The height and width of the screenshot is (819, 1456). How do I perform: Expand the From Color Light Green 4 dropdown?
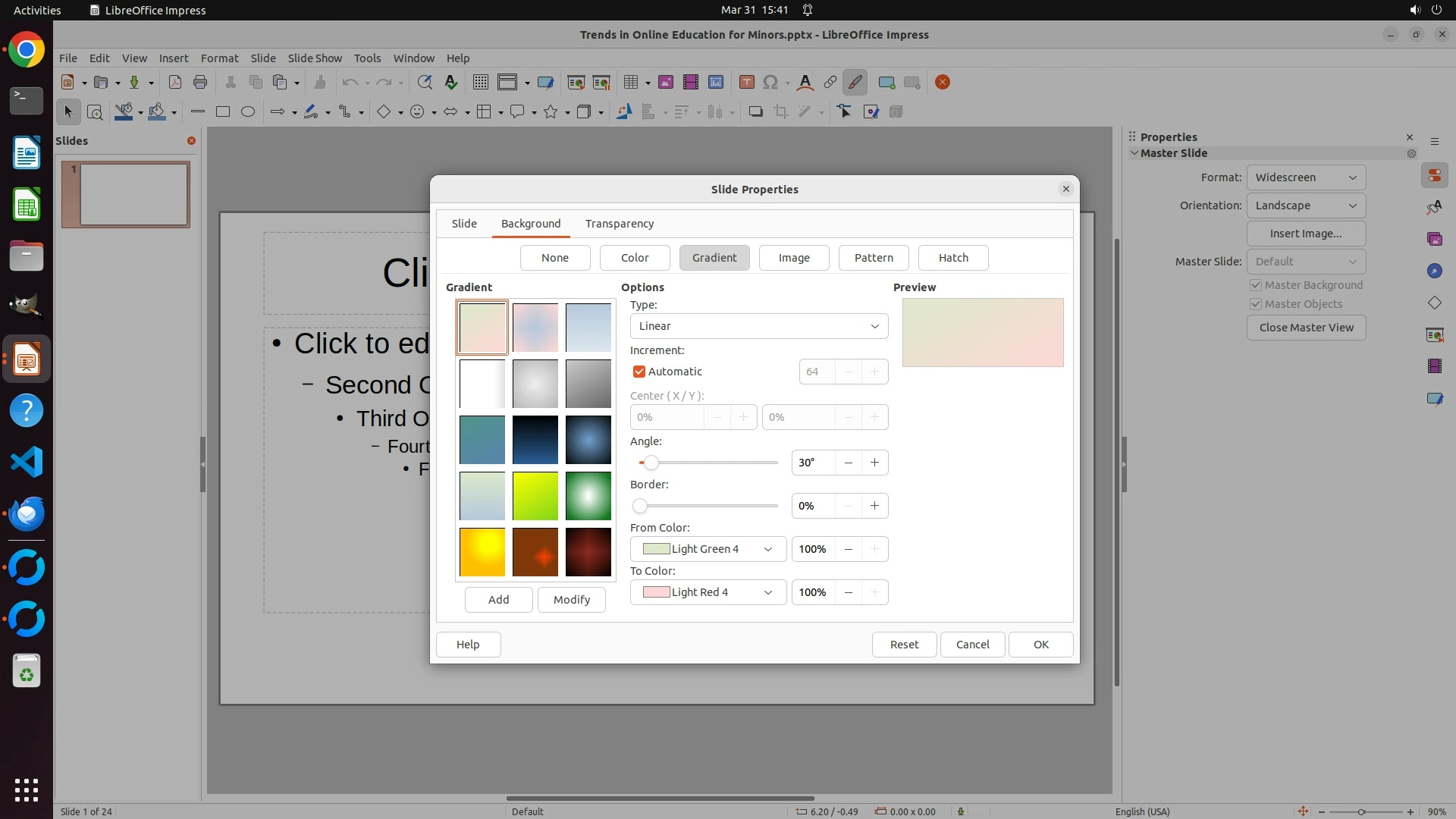coord(708,549)
